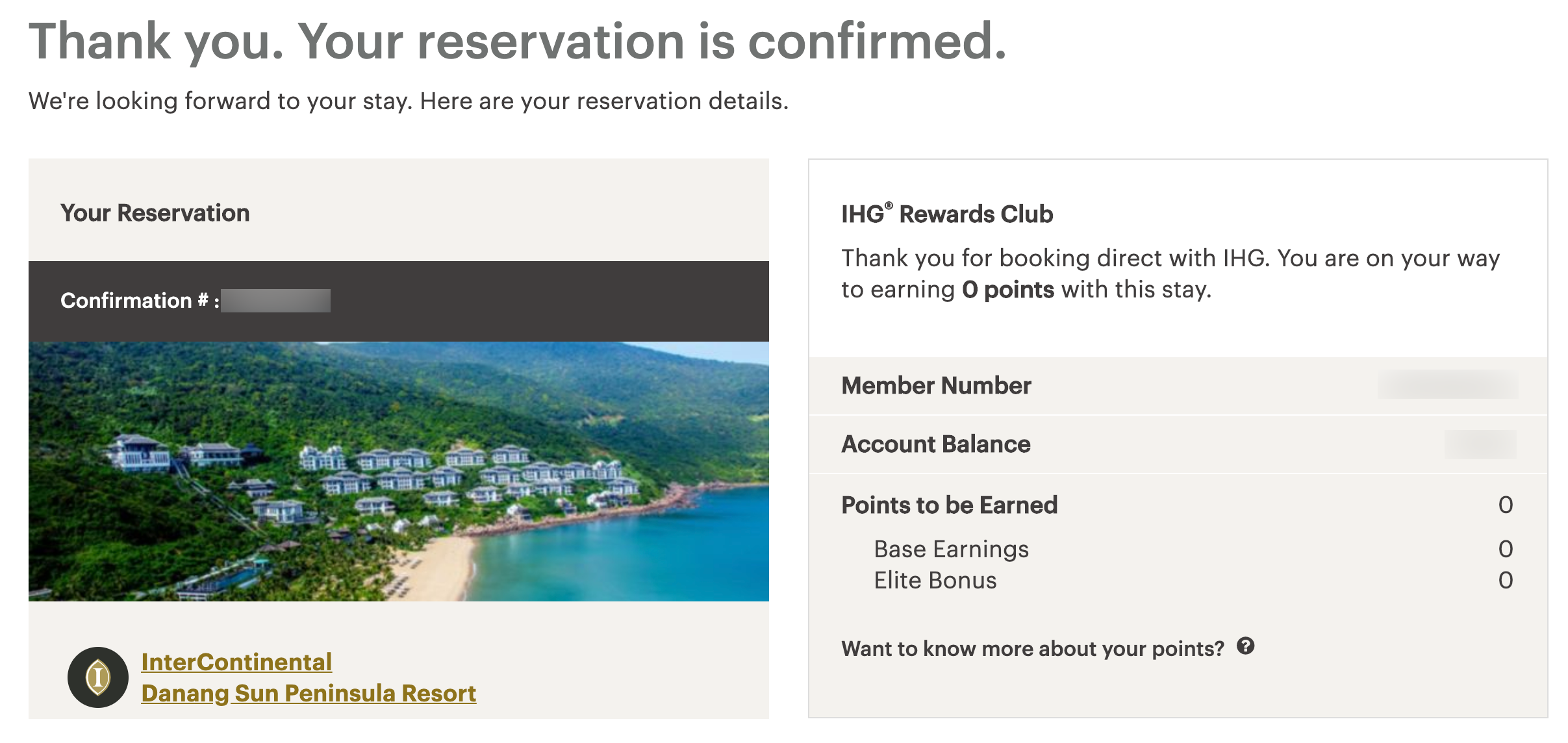Click the InterContinental round logo icon
The image size is (1568, 743).
[x=98, y=677]
